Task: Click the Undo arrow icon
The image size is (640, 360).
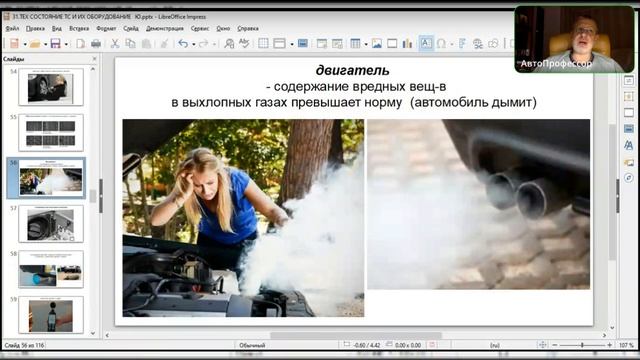Action: point(183,43)
